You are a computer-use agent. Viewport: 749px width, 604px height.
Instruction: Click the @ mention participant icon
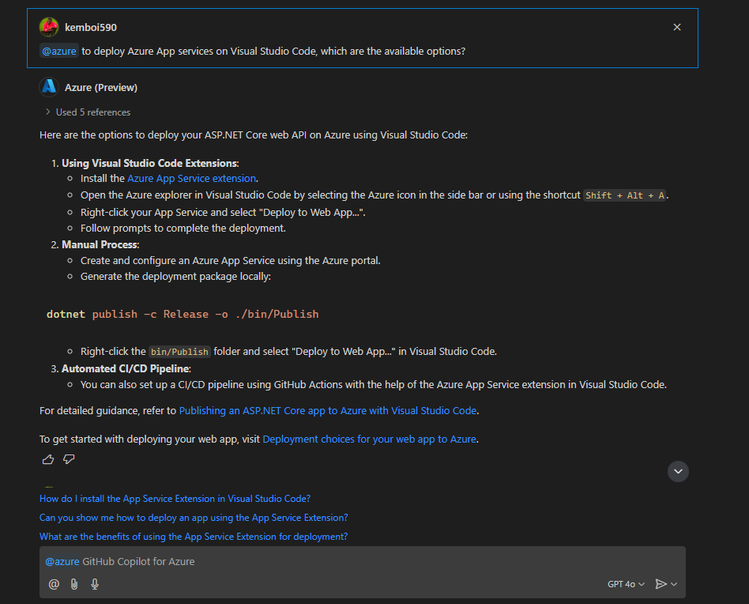click(x=54, y=584)
